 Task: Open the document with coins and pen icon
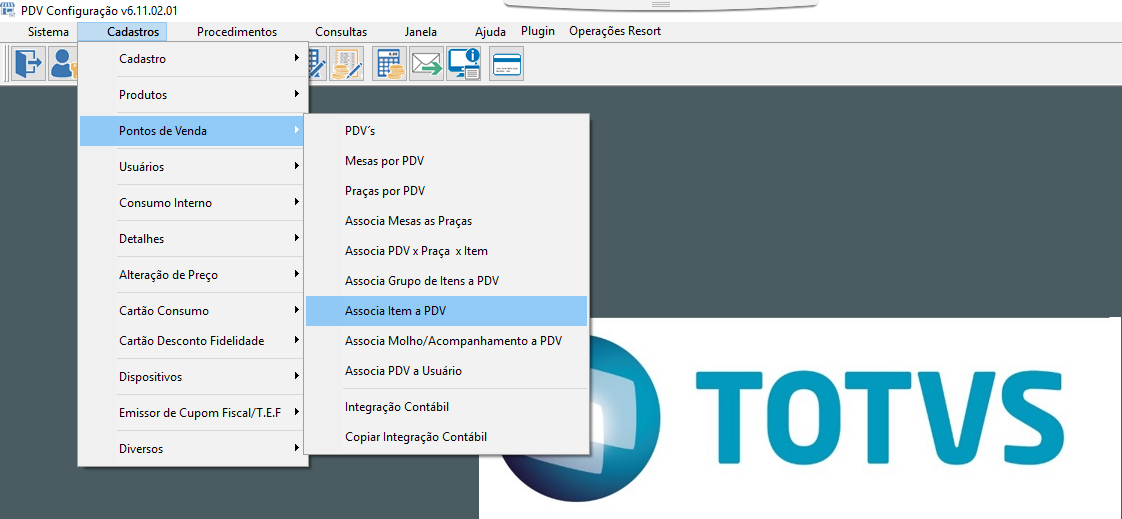[x=346, y=64]
